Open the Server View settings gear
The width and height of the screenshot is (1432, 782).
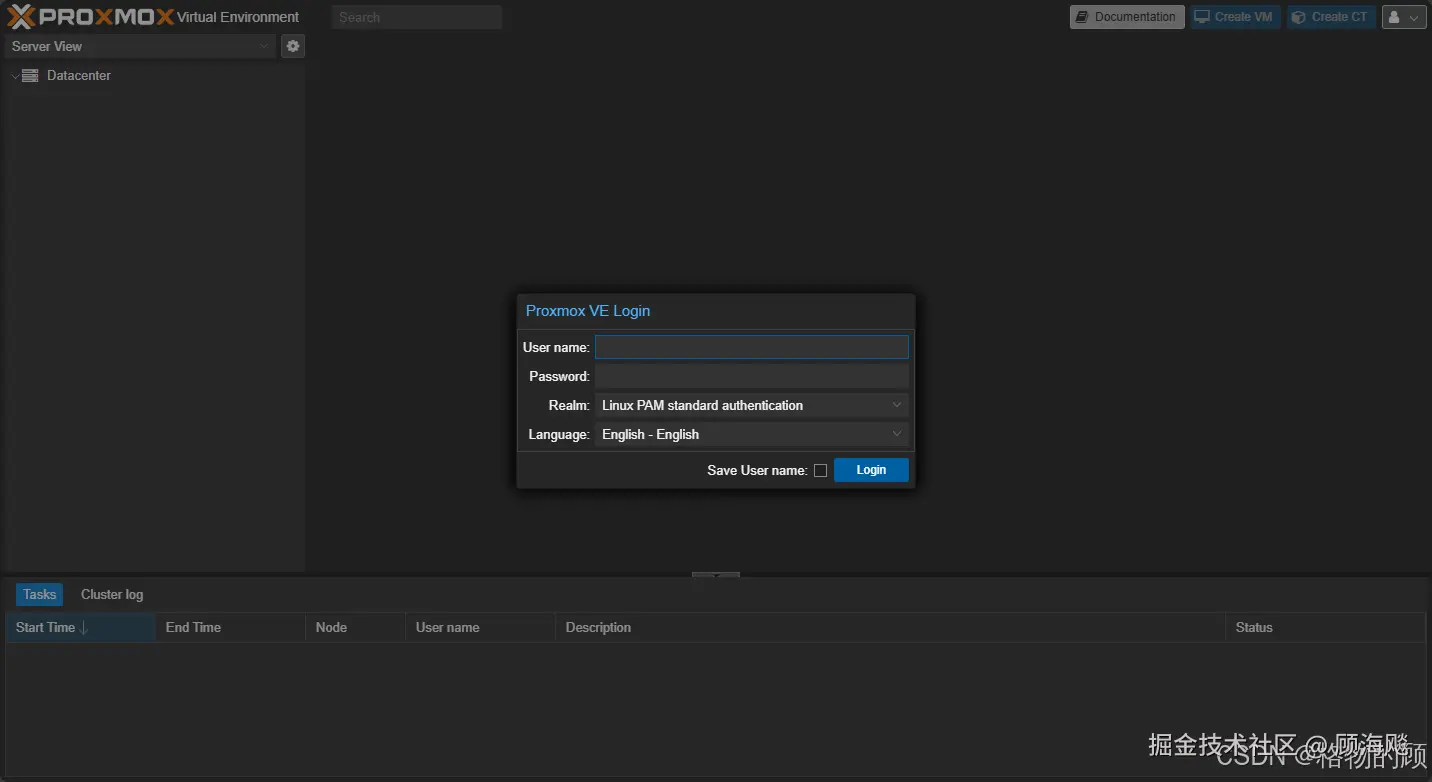[293, 46]
